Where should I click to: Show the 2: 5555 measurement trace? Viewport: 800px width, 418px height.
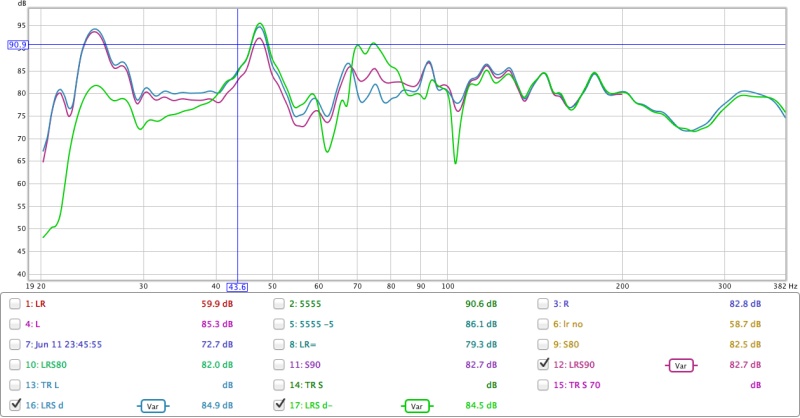coord(280,304)
